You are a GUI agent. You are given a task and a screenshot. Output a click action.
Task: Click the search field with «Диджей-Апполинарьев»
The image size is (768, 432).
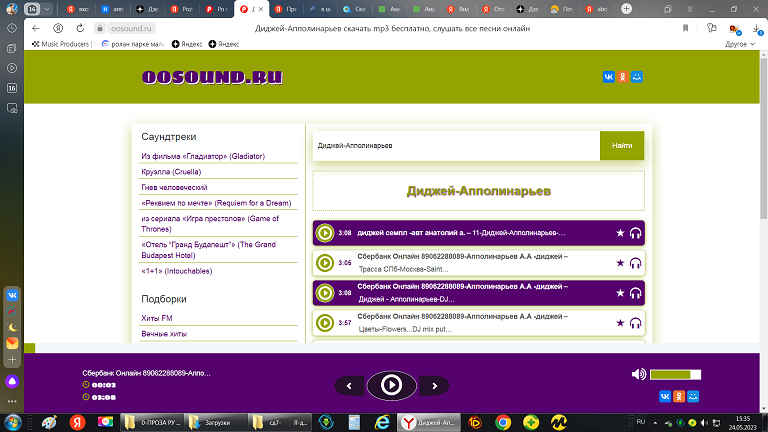pyautogui.click(x=456, y=145)
